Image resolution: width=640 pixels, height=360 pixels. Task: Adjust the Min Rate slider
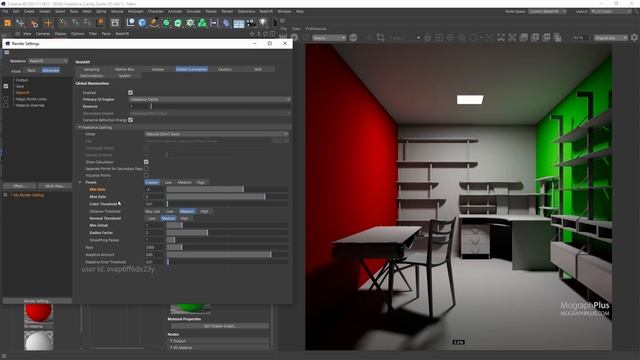pos(227,189)
